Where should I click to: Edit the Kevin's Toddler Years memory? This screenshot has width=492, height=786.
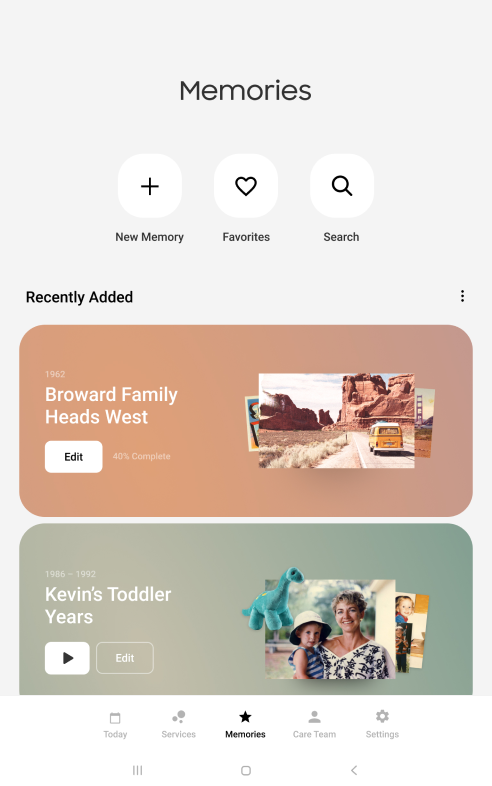(125, 658)
